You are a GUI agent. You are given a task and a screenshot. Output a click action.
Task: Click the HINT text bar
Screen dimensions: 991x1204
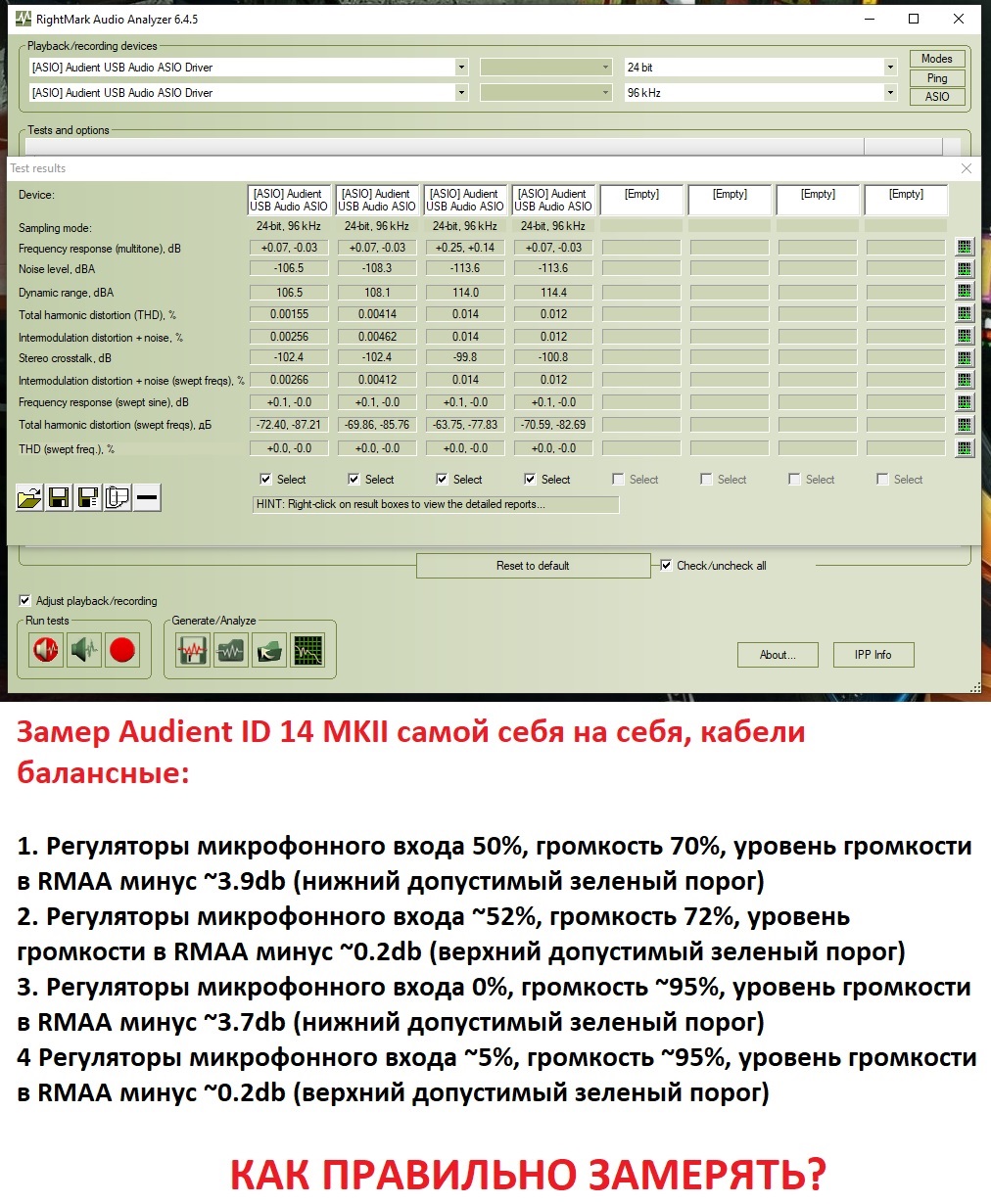436,504
